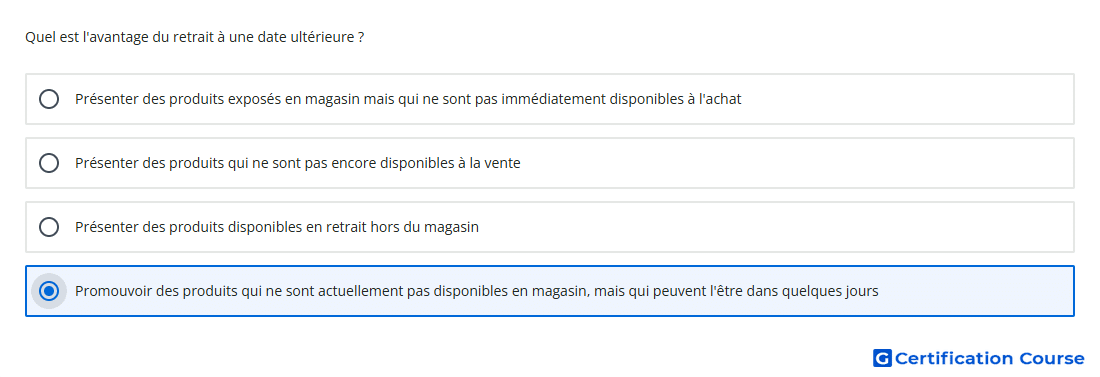The height and width of the screenshot is (377, 1100).
Task: Click the words 'hors du magasin' in third option
Action: [424, 227]
